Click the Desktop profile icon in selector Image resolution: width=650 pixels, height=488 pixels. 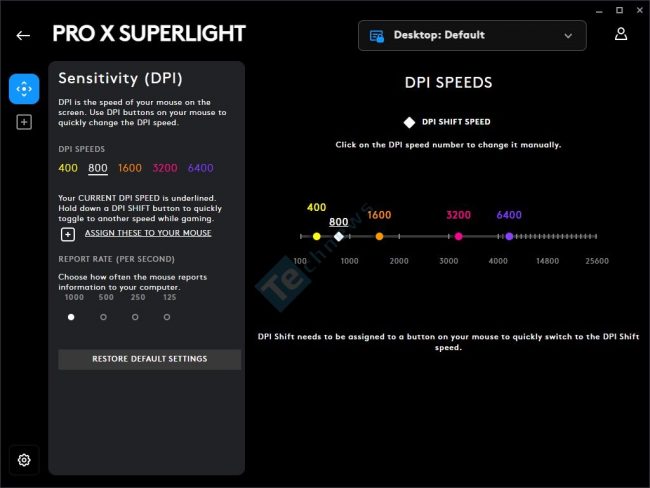coord(376,36)
